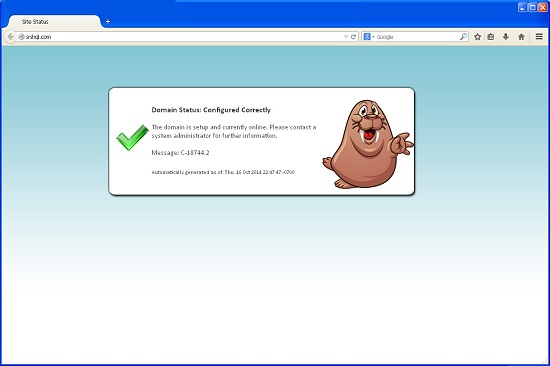Click the Domain Status: Configured Correctly heading

pyautogui.click(x=211, y=110)
